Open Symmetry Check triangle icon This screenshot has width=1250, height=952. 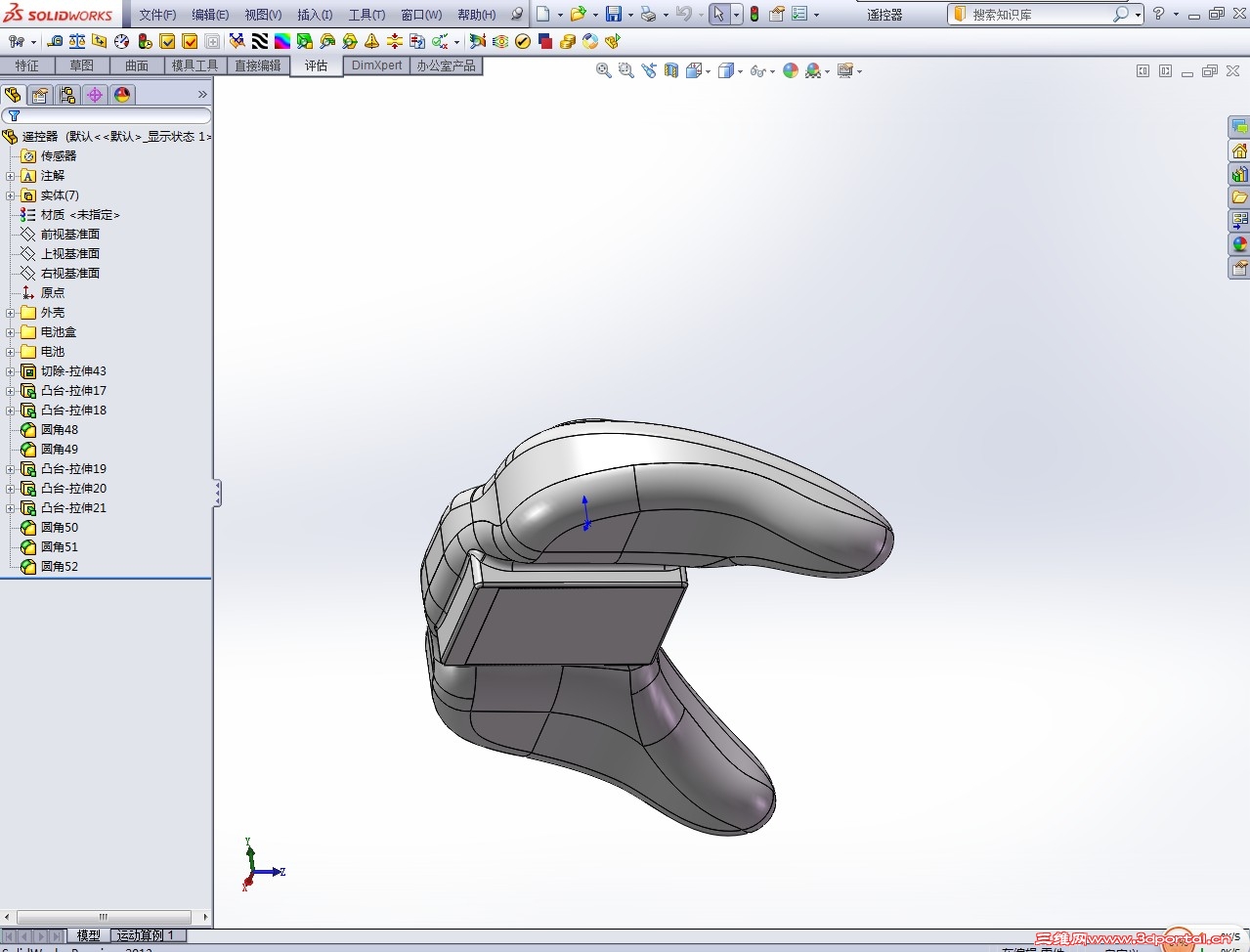click(371, 41)
